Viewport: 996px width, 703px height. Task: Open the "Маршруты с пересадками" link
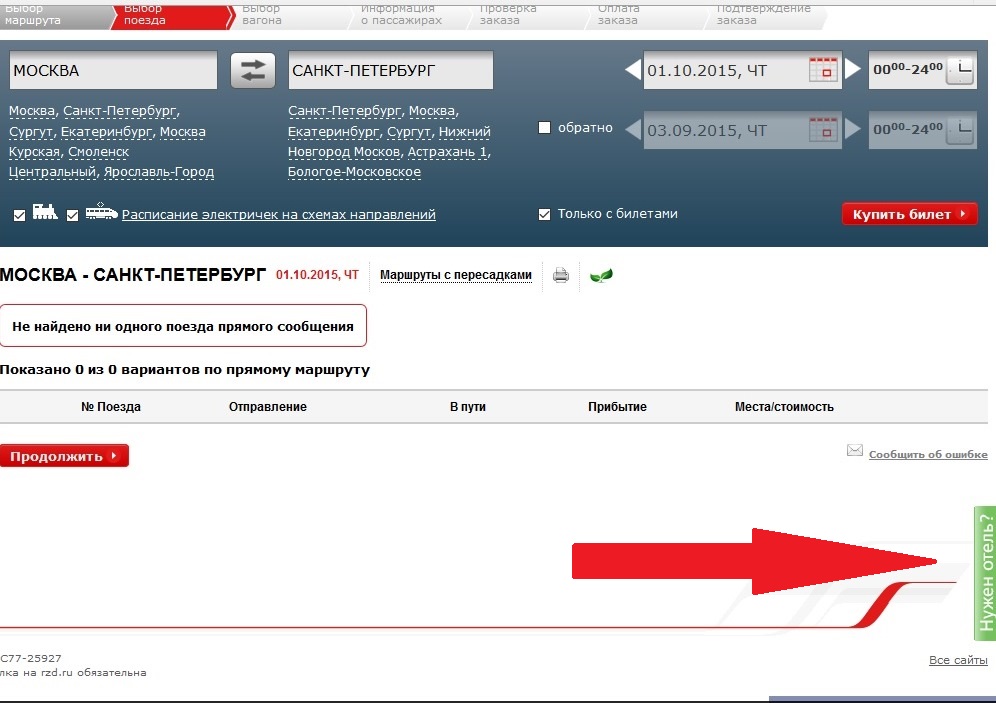[456, 275]
